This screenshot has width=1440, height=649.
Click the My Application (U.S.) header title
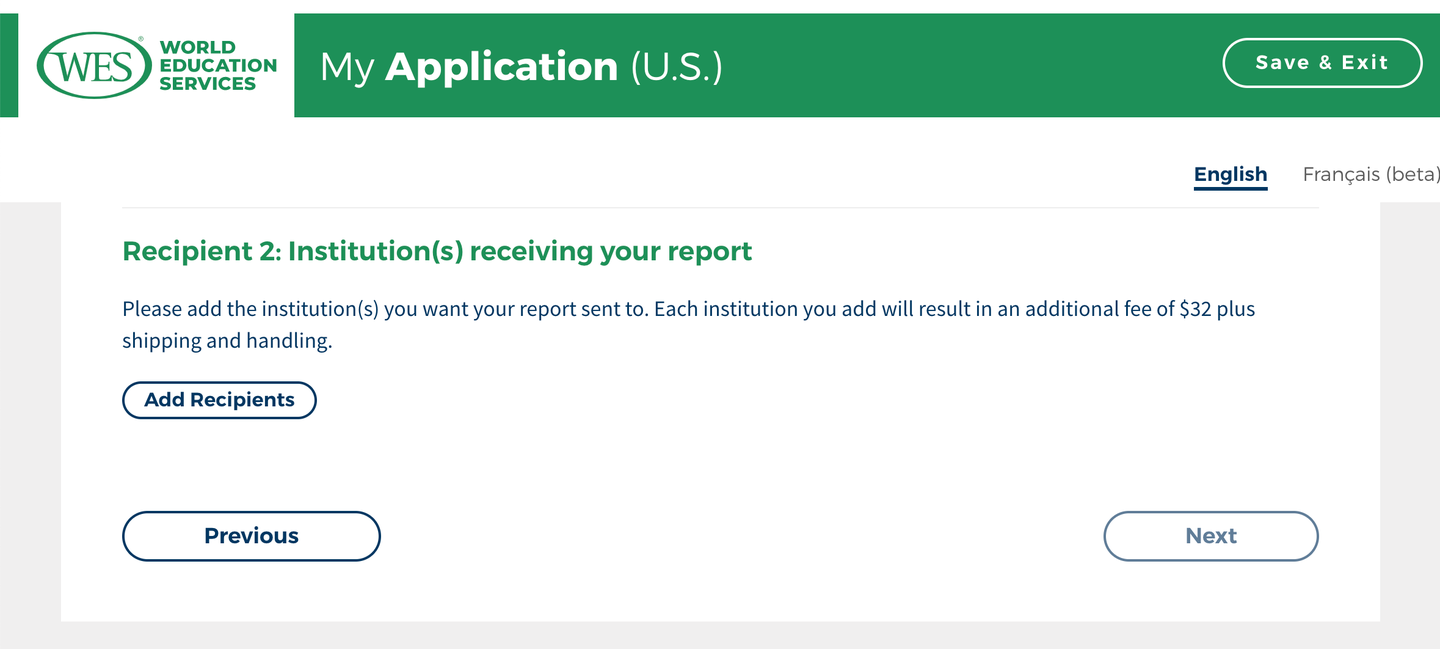pyautogui.click(x=520, y=67)
